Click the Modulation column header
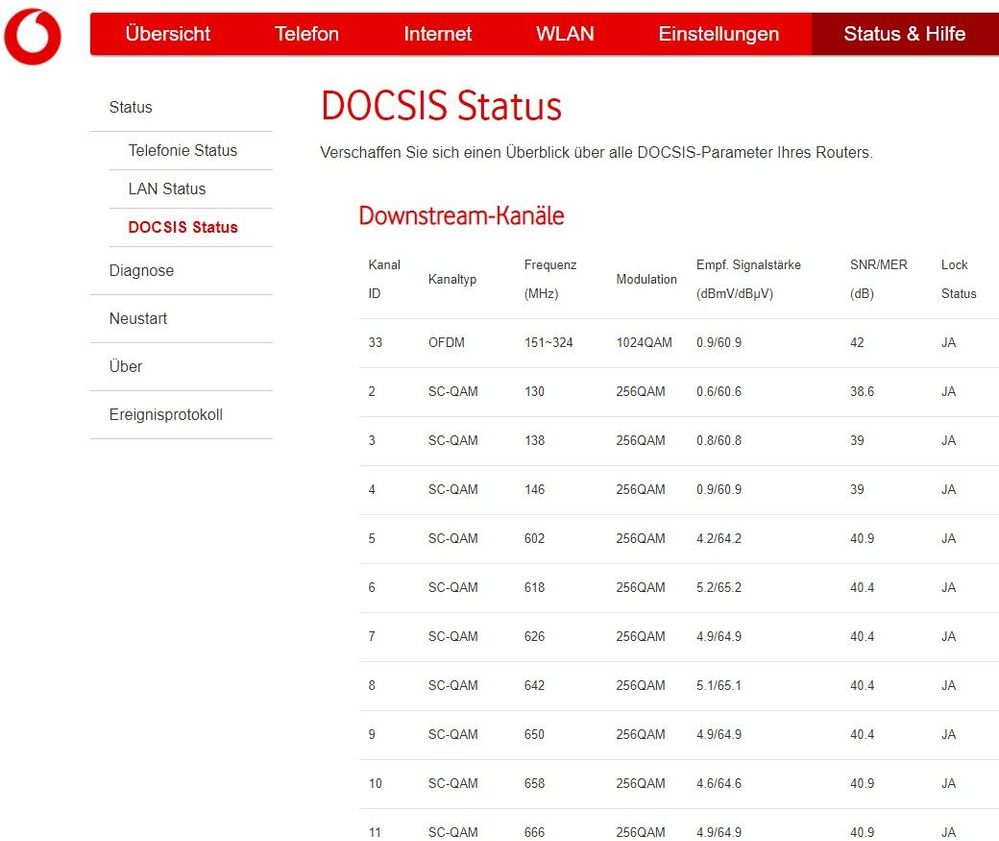 tap(646, 279)
